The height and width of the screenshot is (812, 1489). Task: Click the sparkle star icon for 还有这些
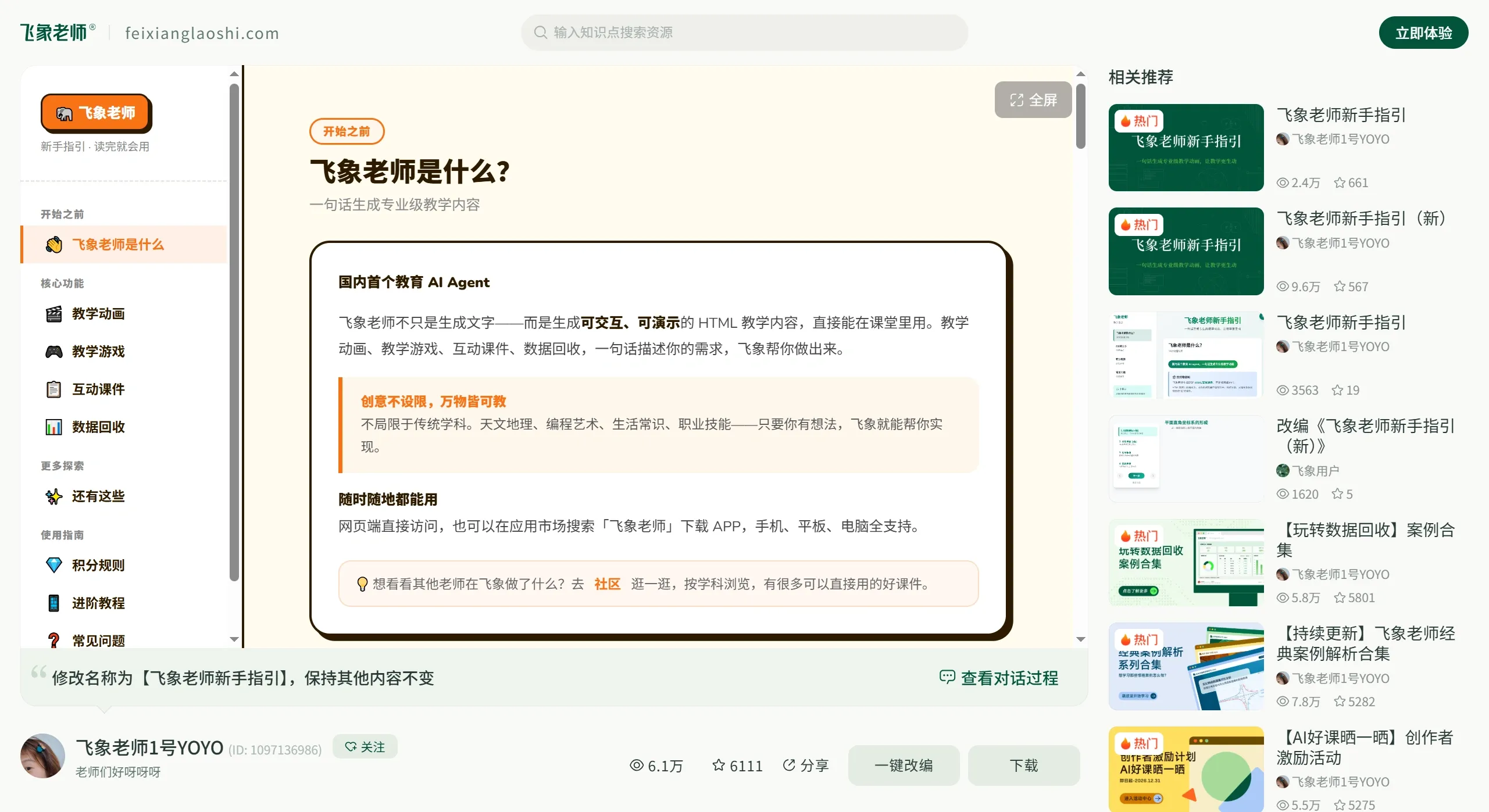coord(54,496)
